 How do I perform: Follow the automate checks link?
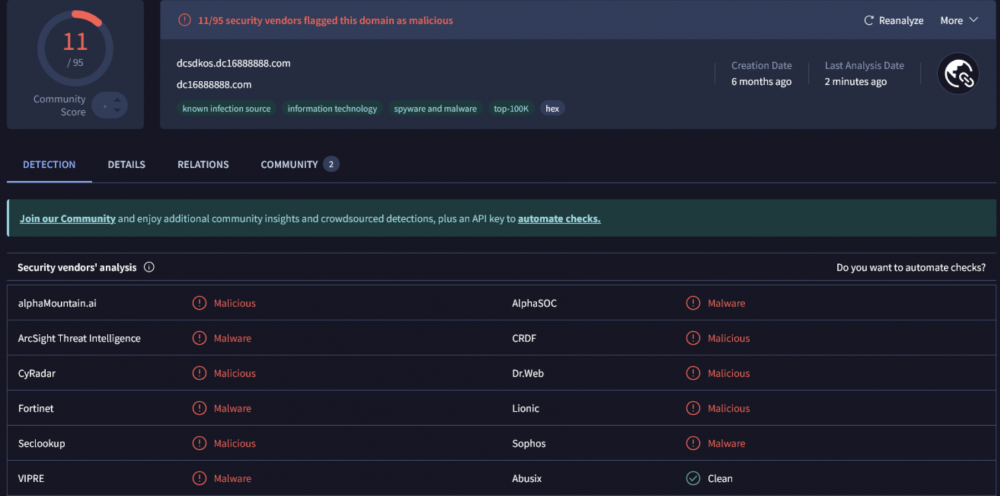(x=559, y=219)
